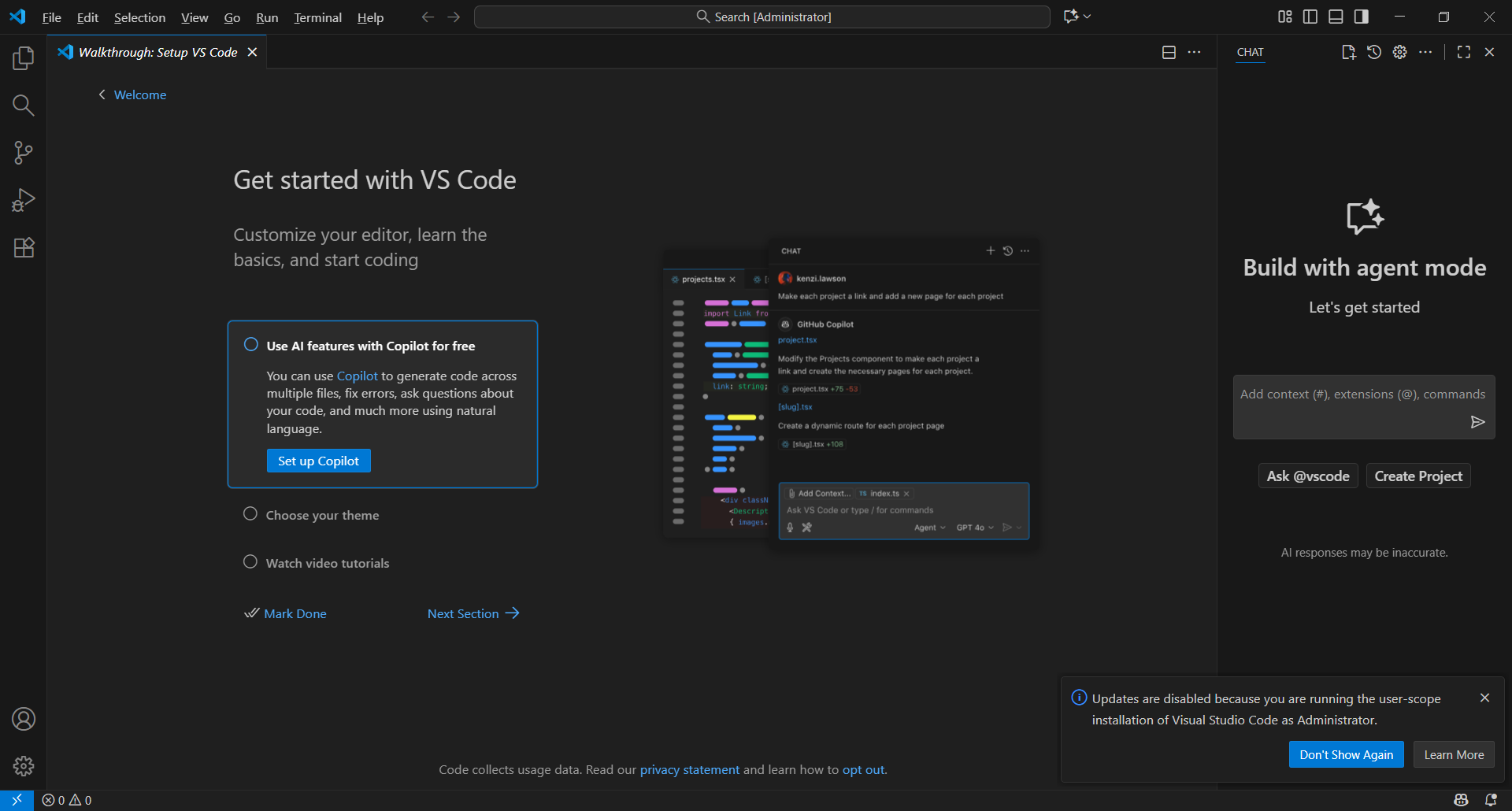Click the chat input field
This screenshot has height=811, width=1512.
click(1364, 406)
